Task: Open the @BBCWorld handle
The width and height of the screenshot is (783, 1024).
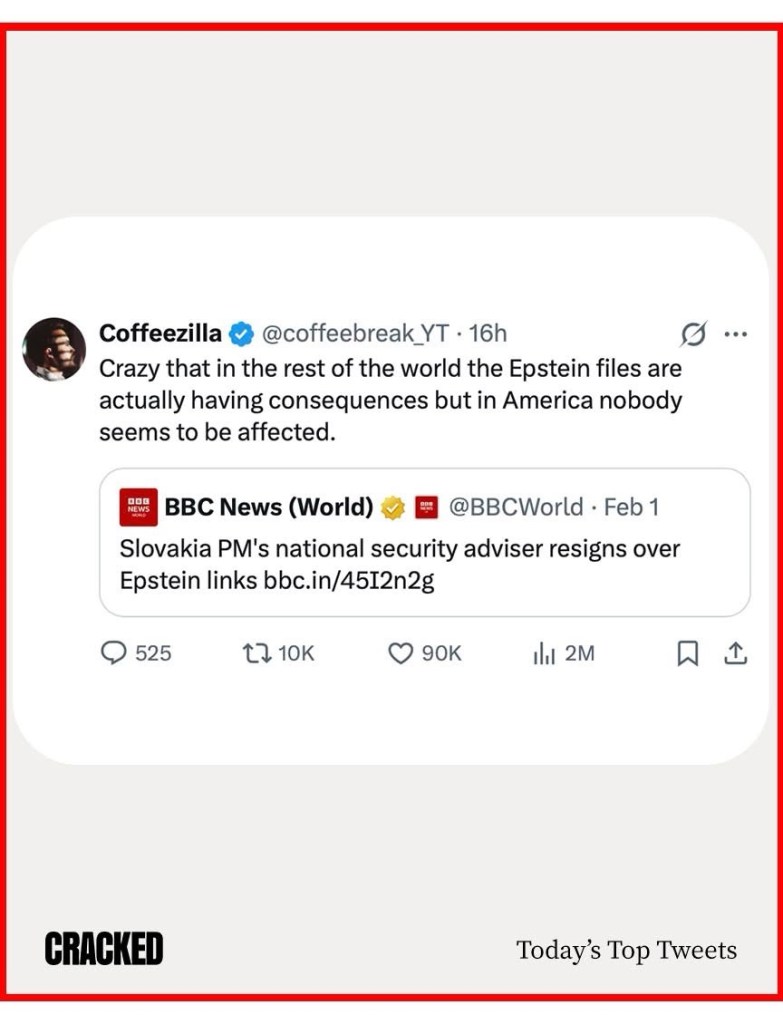Action: tap(515, 507)
